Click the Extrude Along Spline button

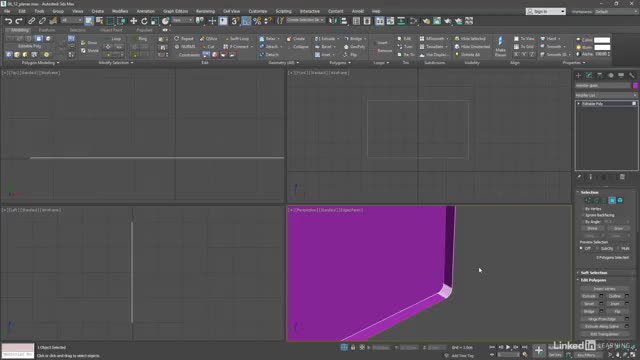(603, 327)
